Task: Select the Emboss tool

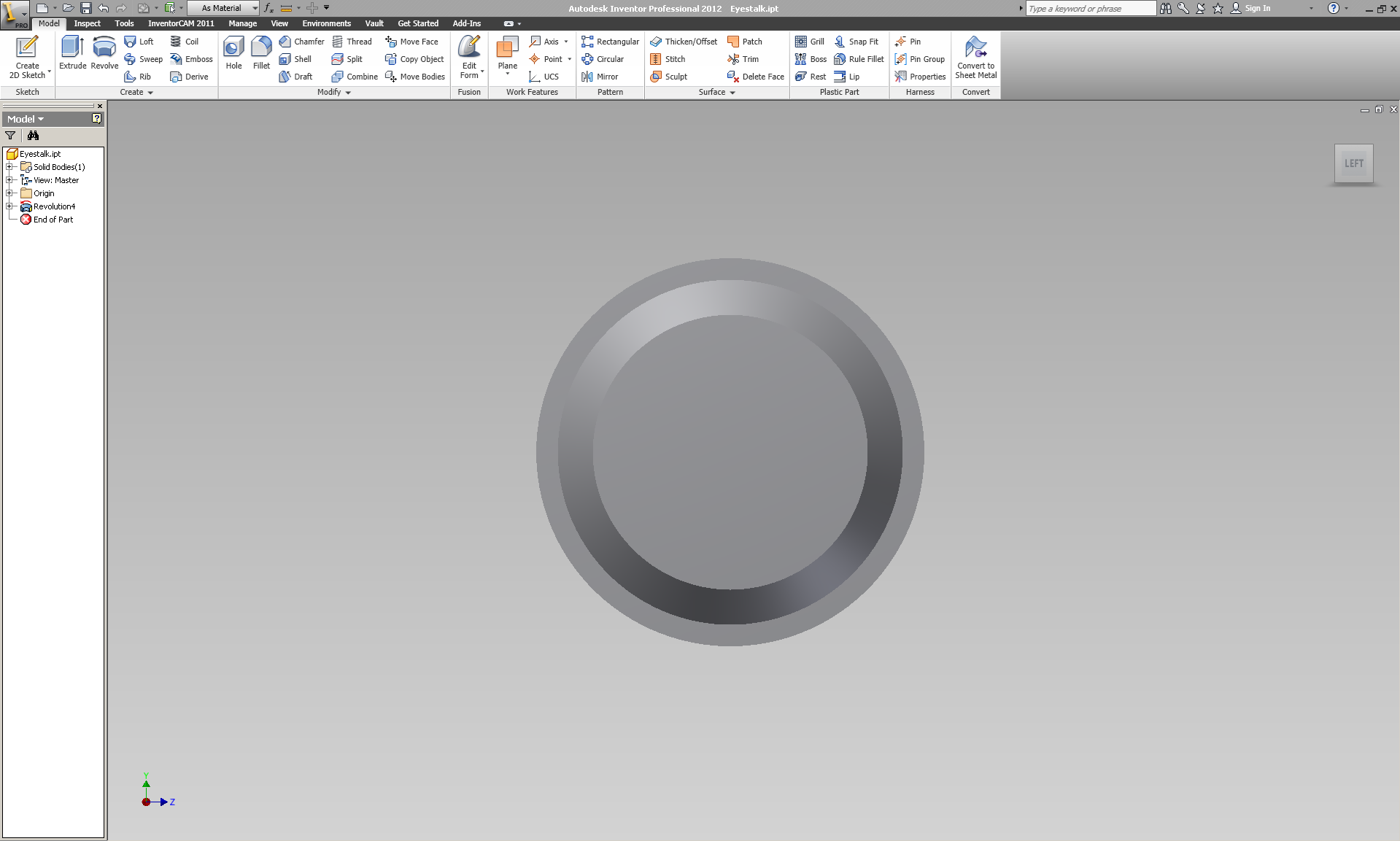Action: 191,59
